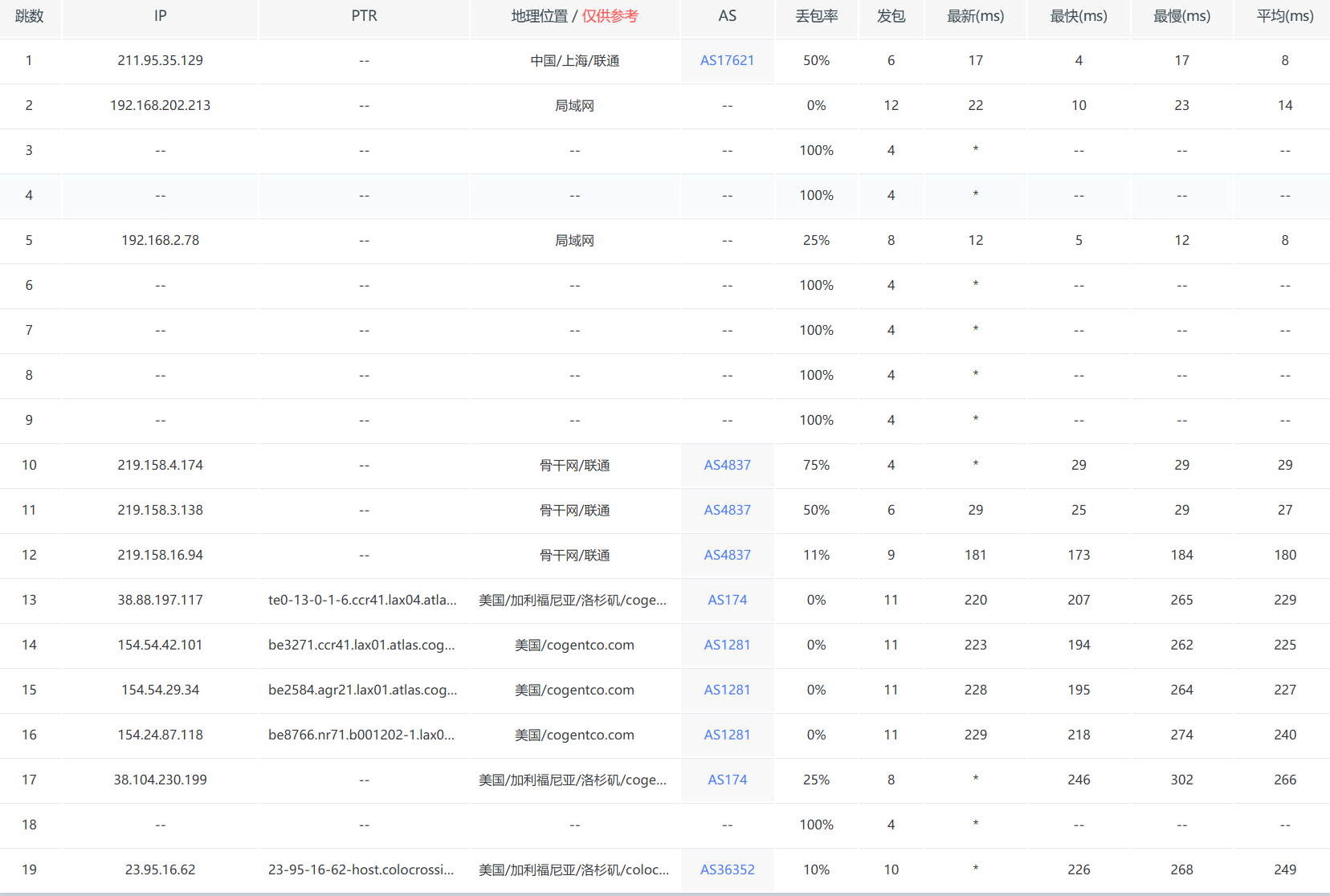Open the AS1281 link for hop 16
This screenshot has height=896, width=1330.
tap(727, 735)
